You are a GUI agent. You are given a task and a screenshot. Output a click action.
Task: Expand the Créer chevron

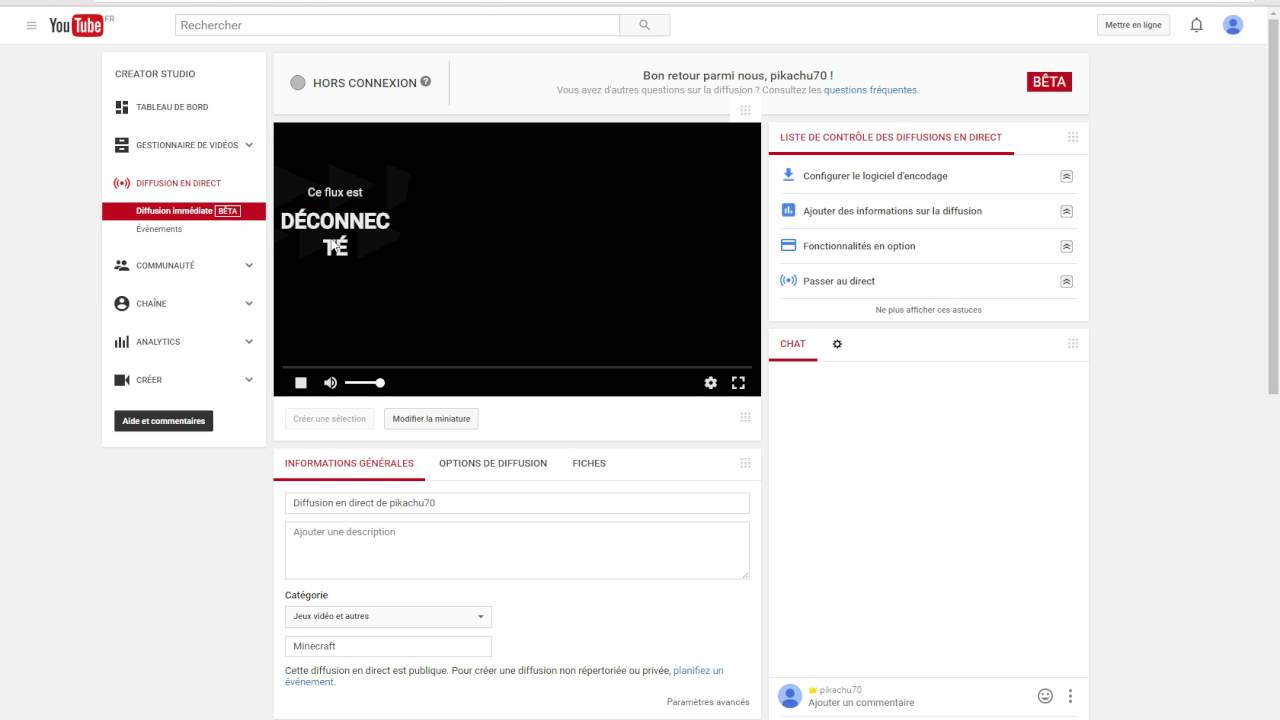[249, 380]
